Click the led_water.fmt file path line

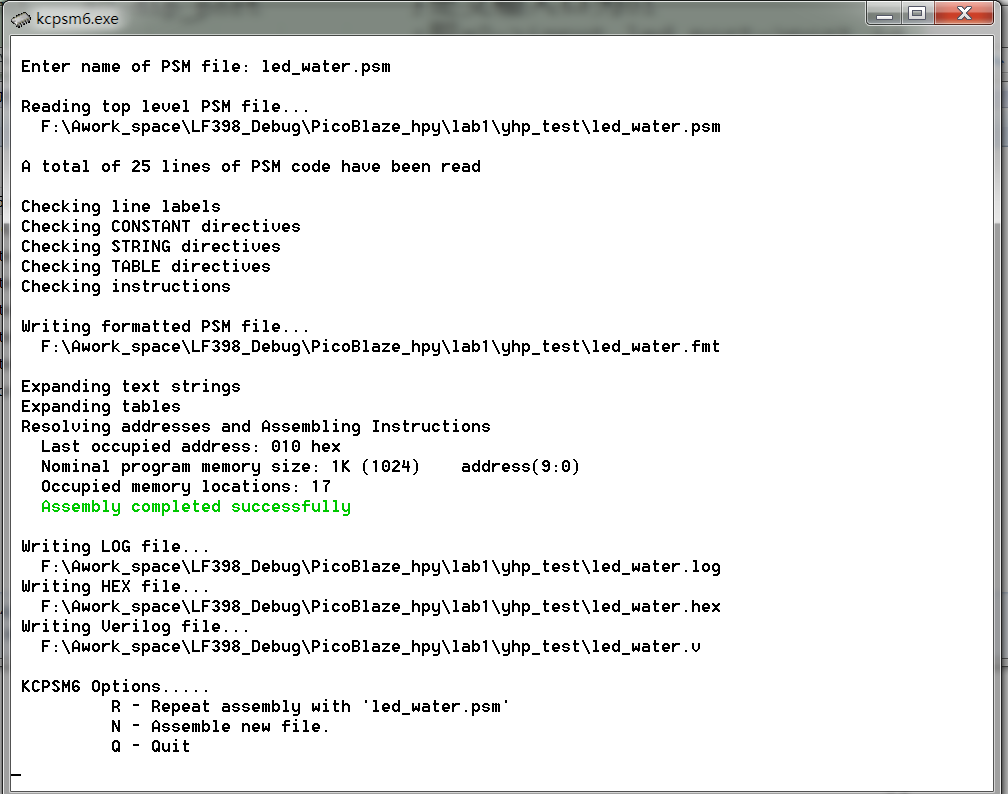tap(381, 347)
